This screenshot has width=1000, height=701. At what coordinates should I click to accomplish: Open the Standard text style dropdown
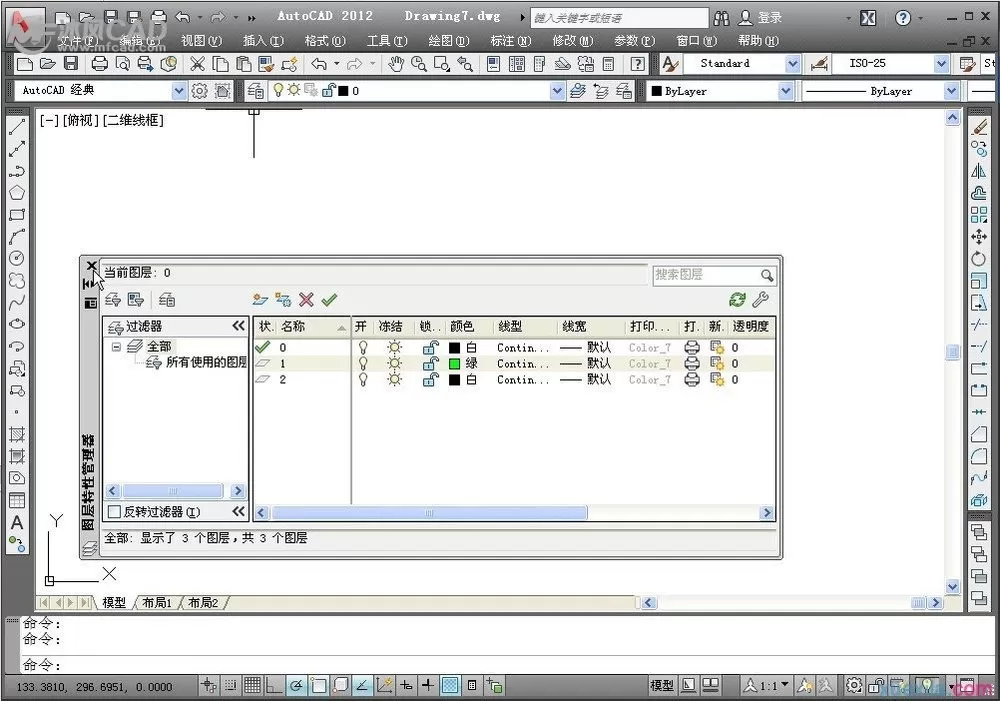click(x=793, y=64)
